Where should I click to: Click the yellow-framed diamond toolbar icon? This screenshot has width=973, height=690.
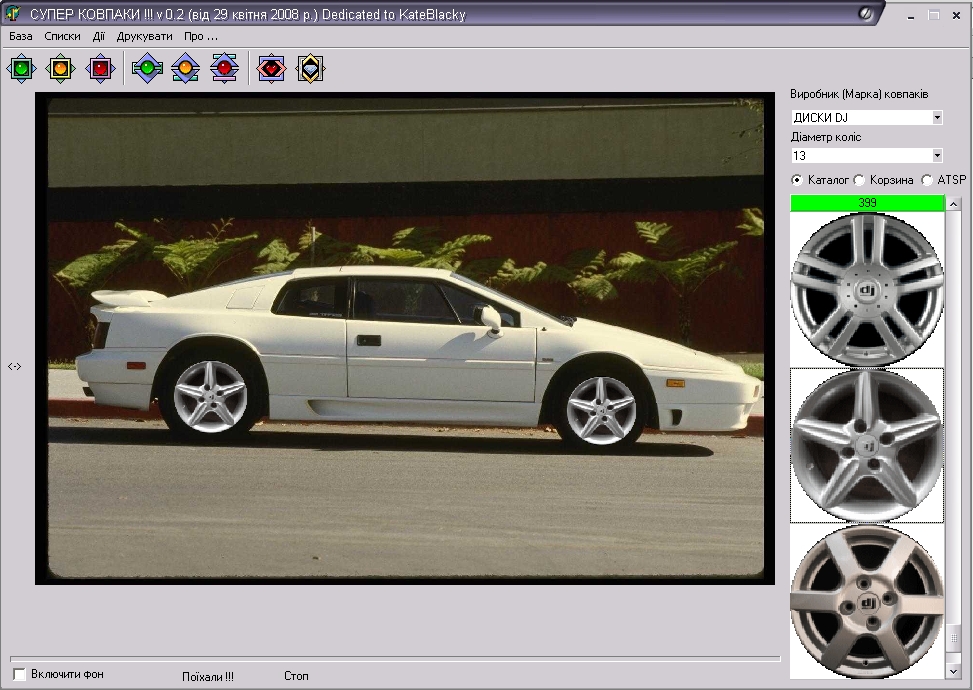pyautogui.click(x=310, y=68)
